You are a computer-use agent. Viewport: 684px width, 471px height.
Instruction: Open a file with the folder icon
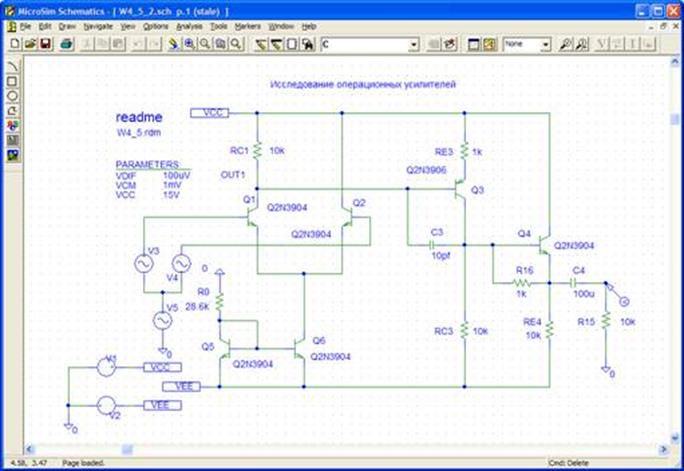pyautogui.click(x=30, y=44)
